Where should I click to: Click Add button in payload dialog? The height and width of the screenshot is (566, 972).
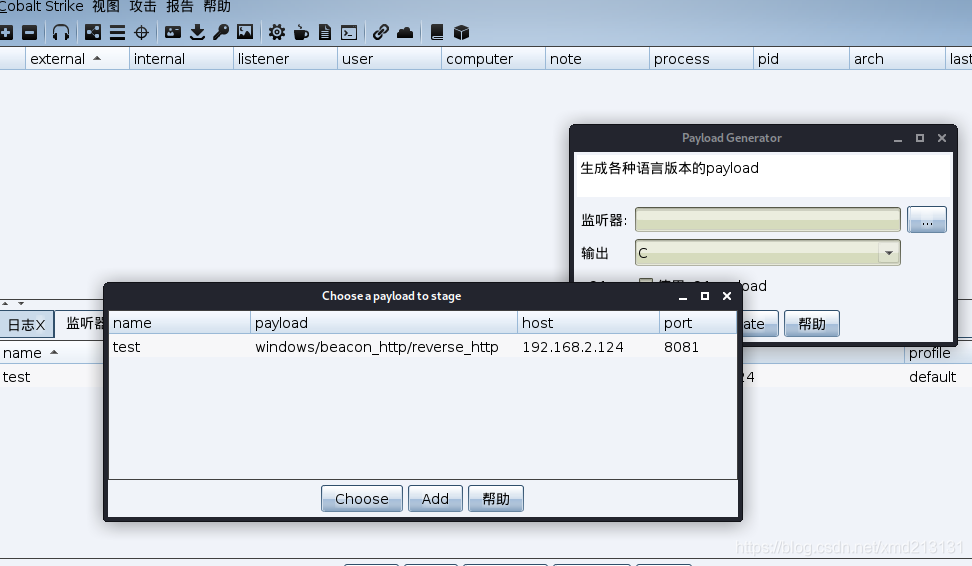(x=435, y=498)
